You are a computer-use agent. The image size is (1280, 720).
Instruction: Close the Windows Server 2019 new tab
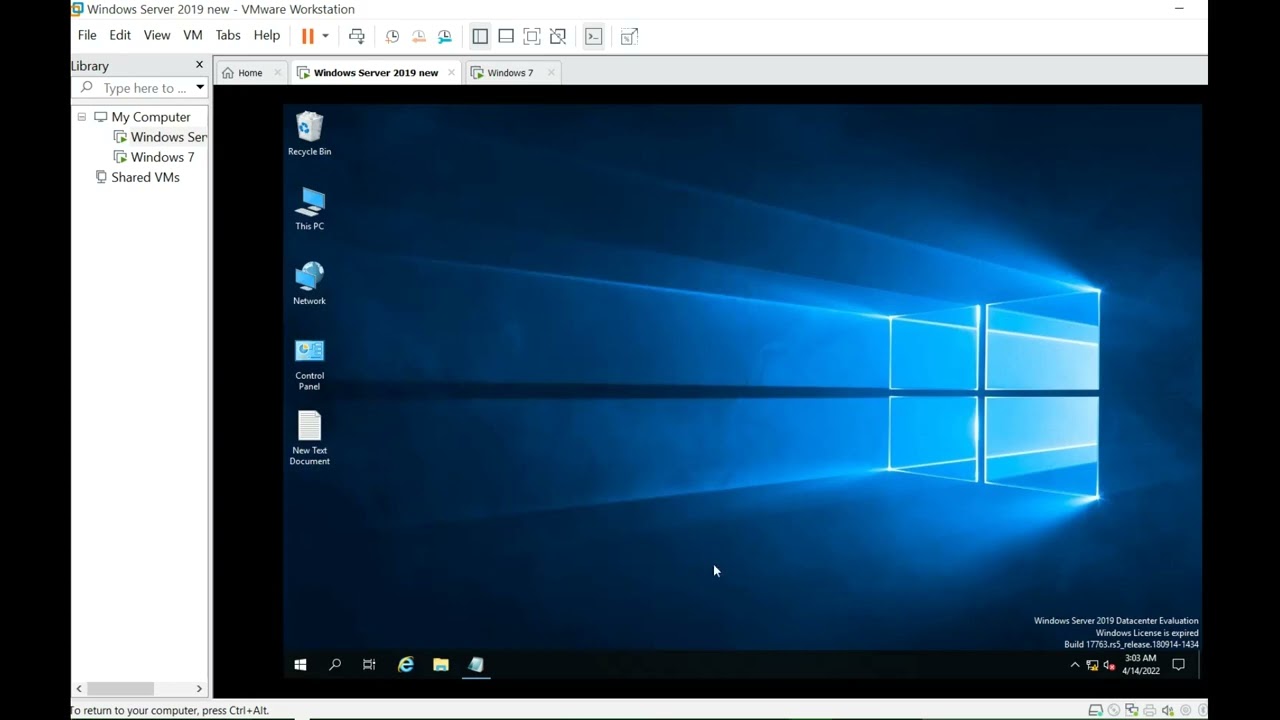(x=451, y=72)
